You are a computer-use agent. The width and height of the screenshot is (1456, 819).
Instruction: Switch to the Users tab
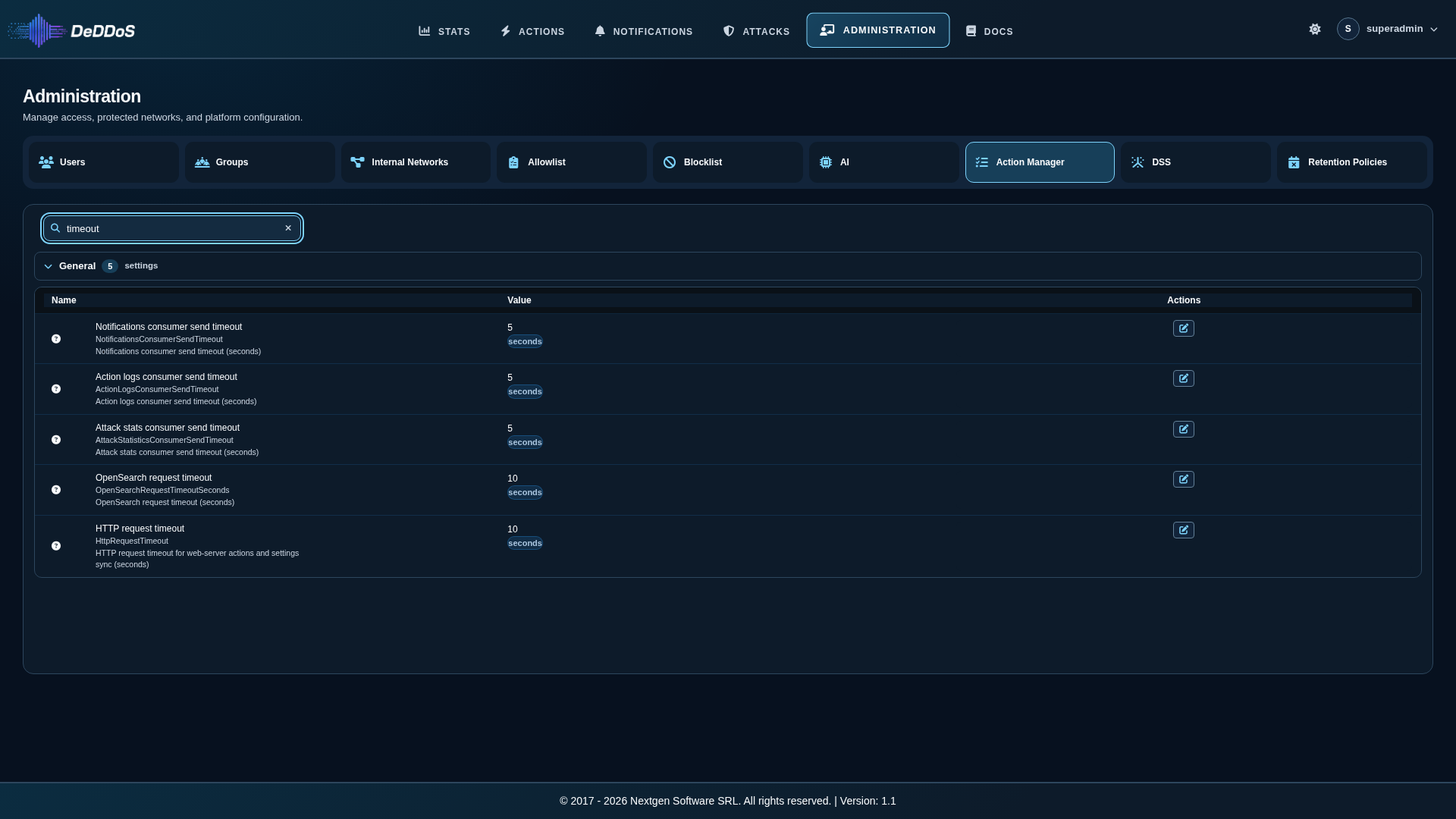104,162
